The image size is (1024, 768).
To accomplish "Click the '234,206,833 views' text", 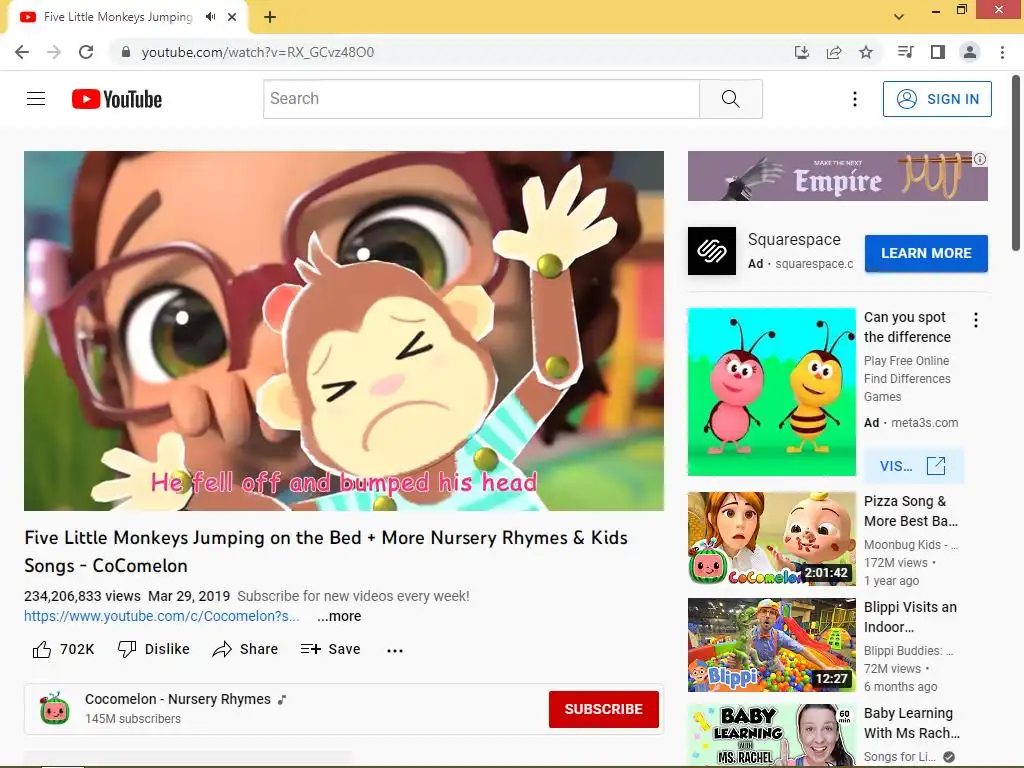I will click(x=82, y=596).
